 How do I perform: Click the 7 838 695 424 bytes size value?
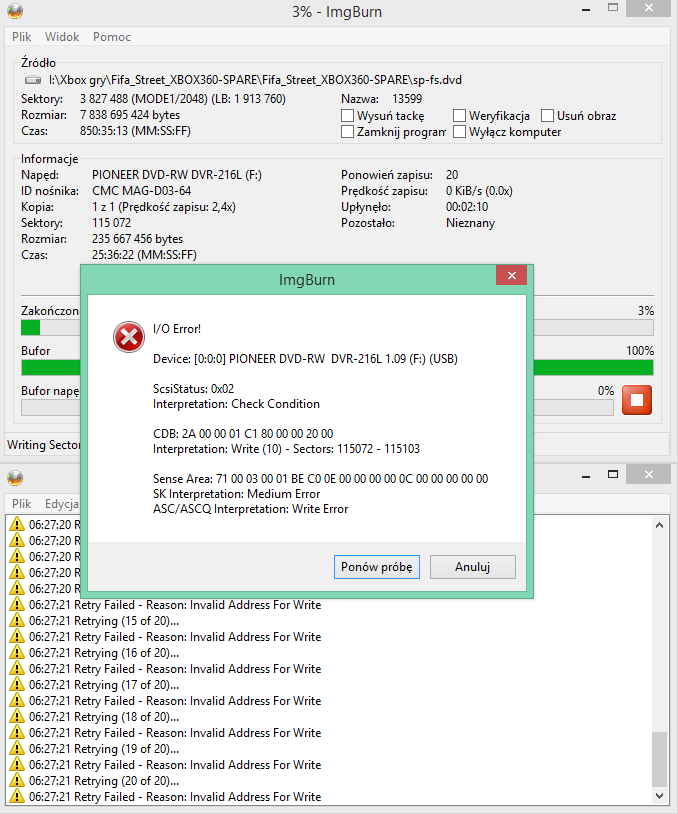tap(130, 115)
